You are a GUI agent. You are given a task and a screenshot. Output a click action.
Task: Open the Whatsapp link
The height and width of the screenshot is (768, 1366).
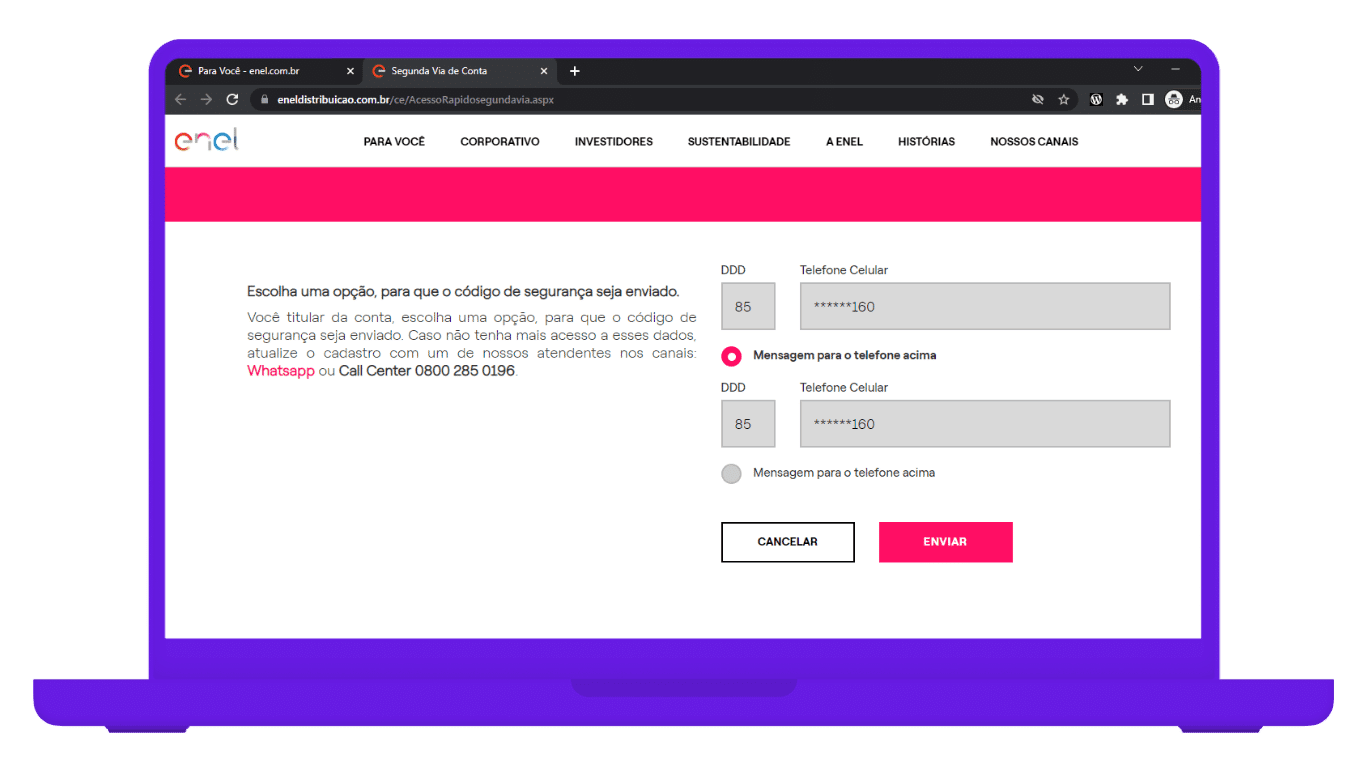click(281, 371)
